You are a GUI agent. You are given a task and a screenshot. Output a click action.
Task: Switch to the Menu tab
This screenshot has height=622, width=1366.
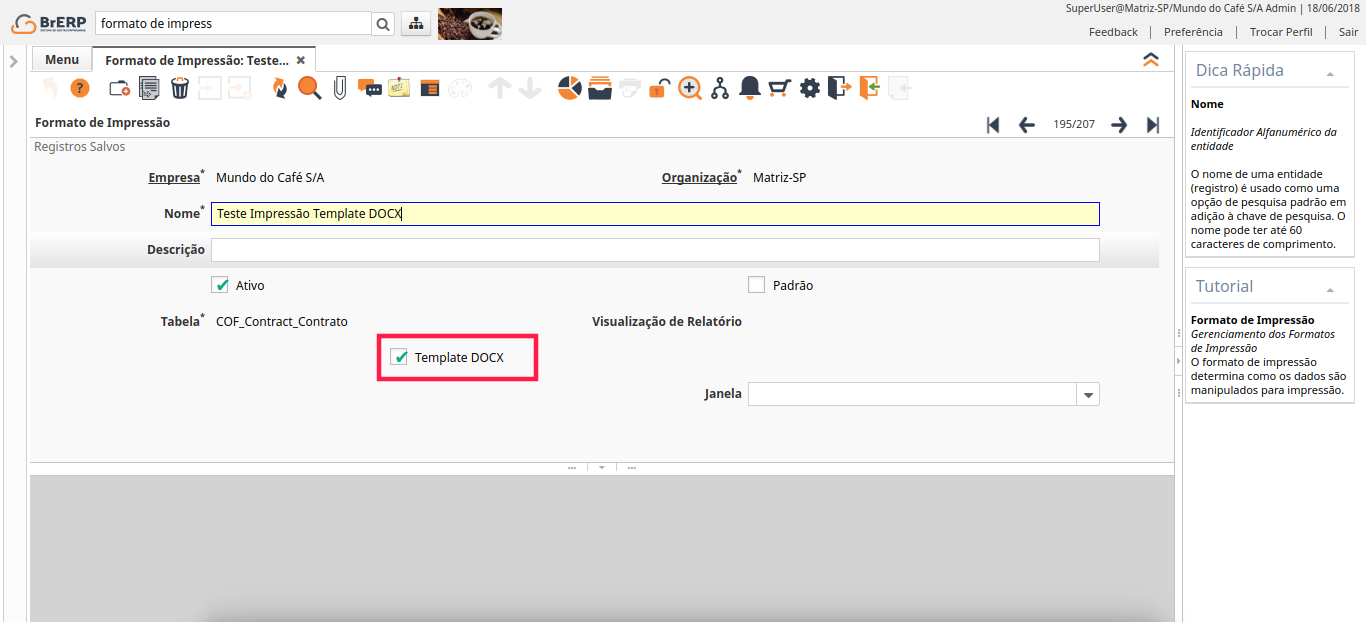point(62,59)
